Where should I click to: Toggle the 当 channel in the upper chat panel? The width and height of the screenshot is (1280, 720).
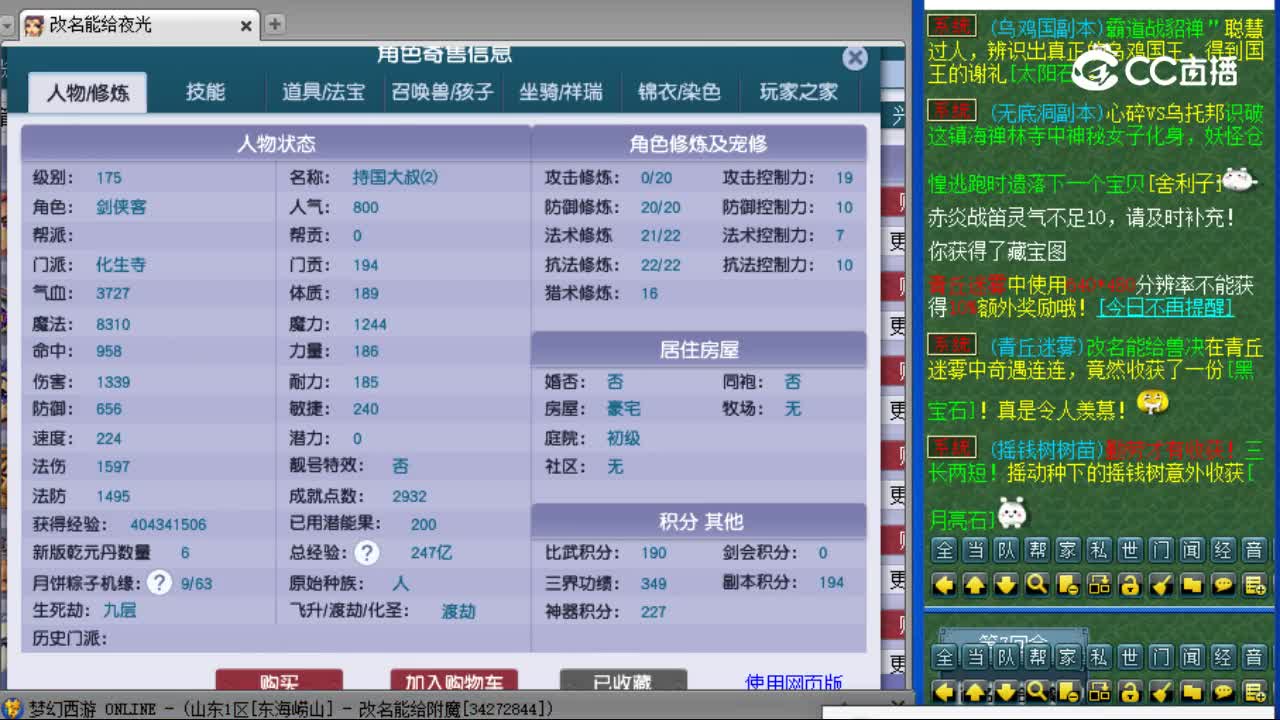coord(975,550)
